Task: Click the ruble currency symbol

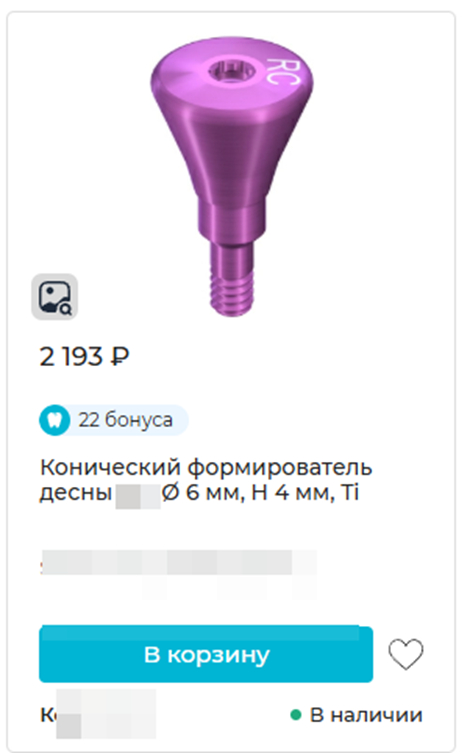Action: 120,357
